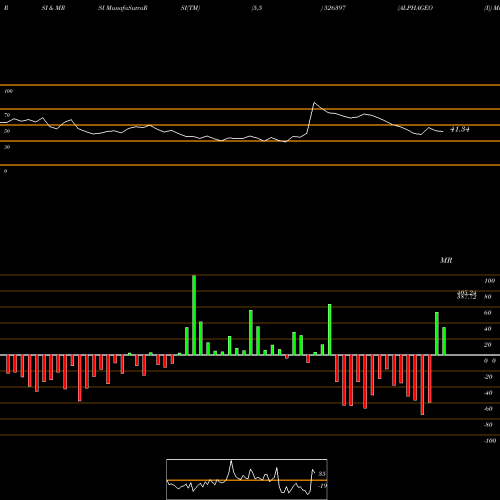500x500 pixels.
Task: Click the -80 label on MR axis
Action: click(x=488, y=425)
